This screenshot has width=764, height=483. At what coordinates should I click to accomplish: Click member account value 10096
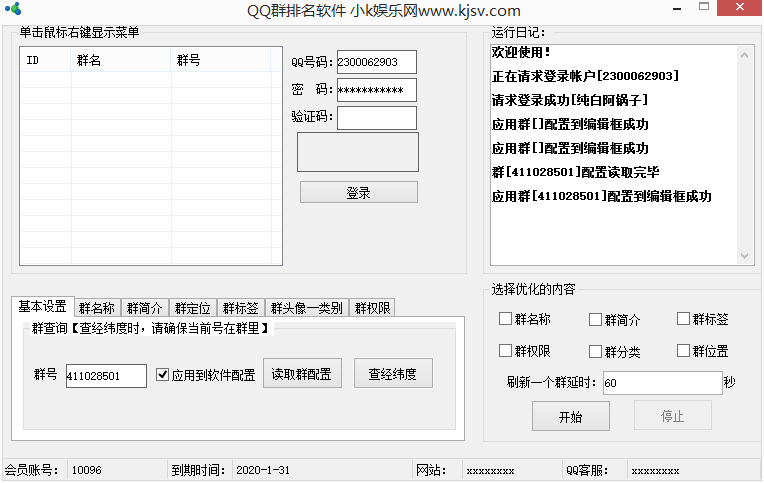[x=87, y=470]
